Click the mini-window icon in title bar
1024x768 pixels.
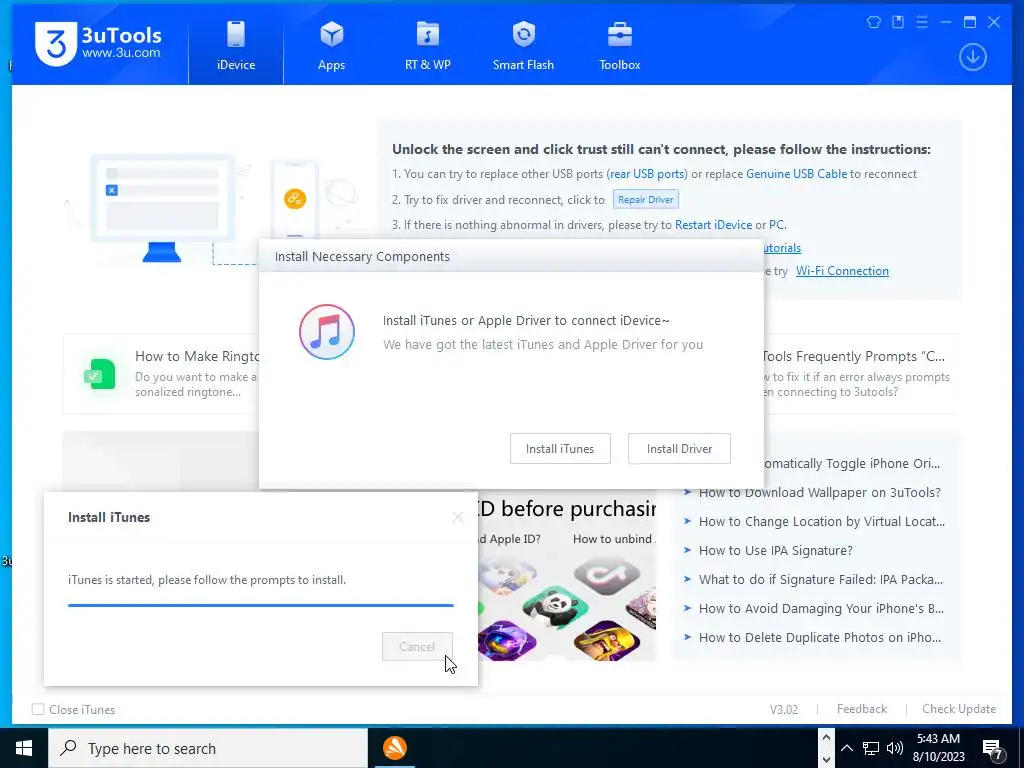(x=898, y=22)
